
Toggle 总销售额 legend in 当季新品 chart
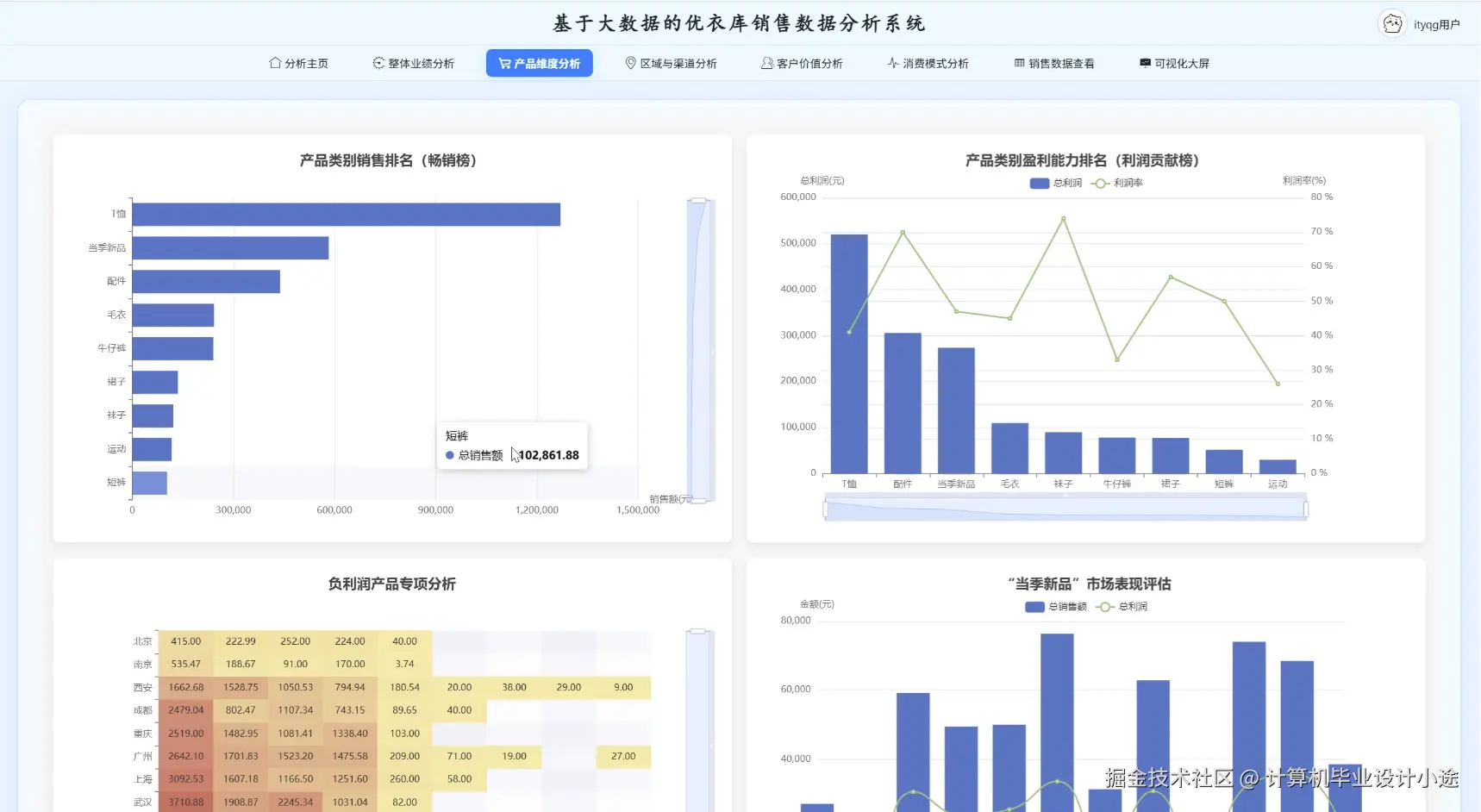(1056, 607)
